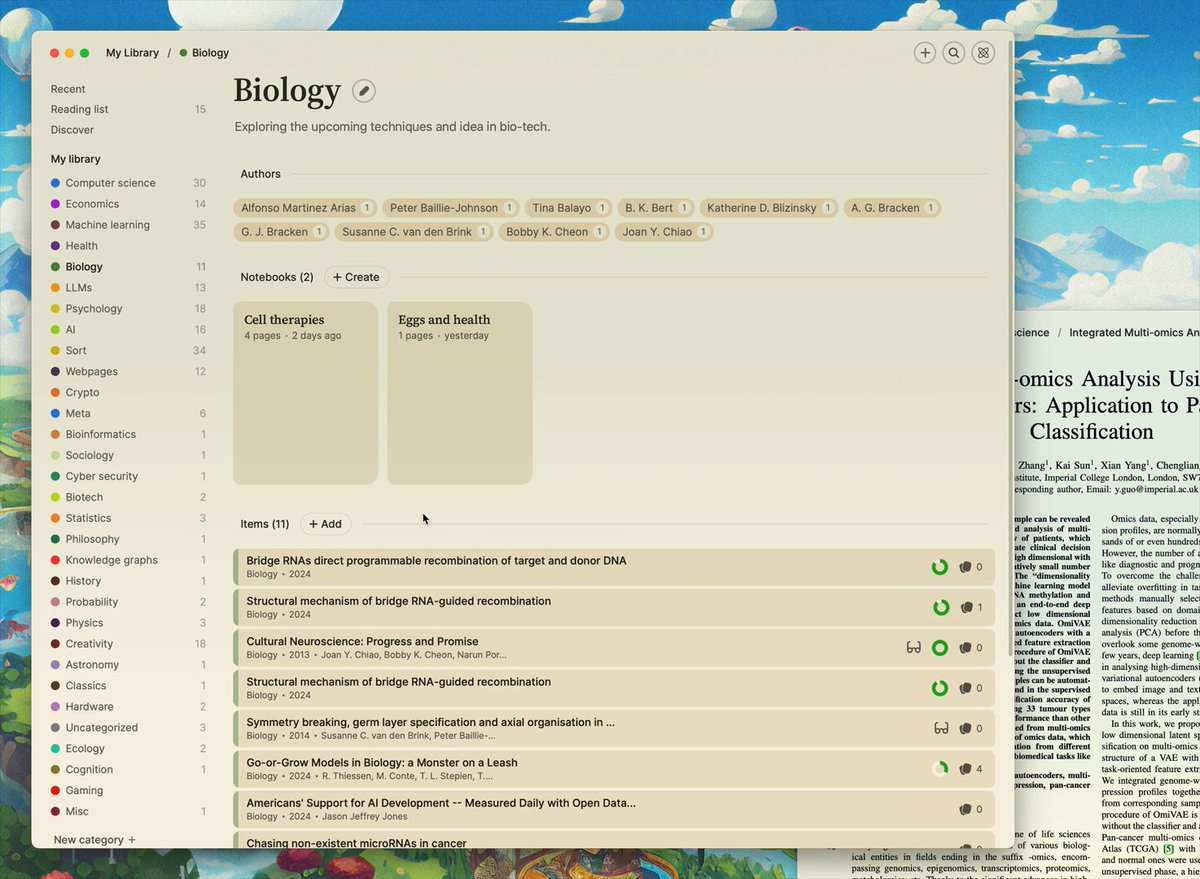Filter by author G. J. Bracken
This screenshot has width=1200, height=879.
pyautogui.click(x=281, y=232)
